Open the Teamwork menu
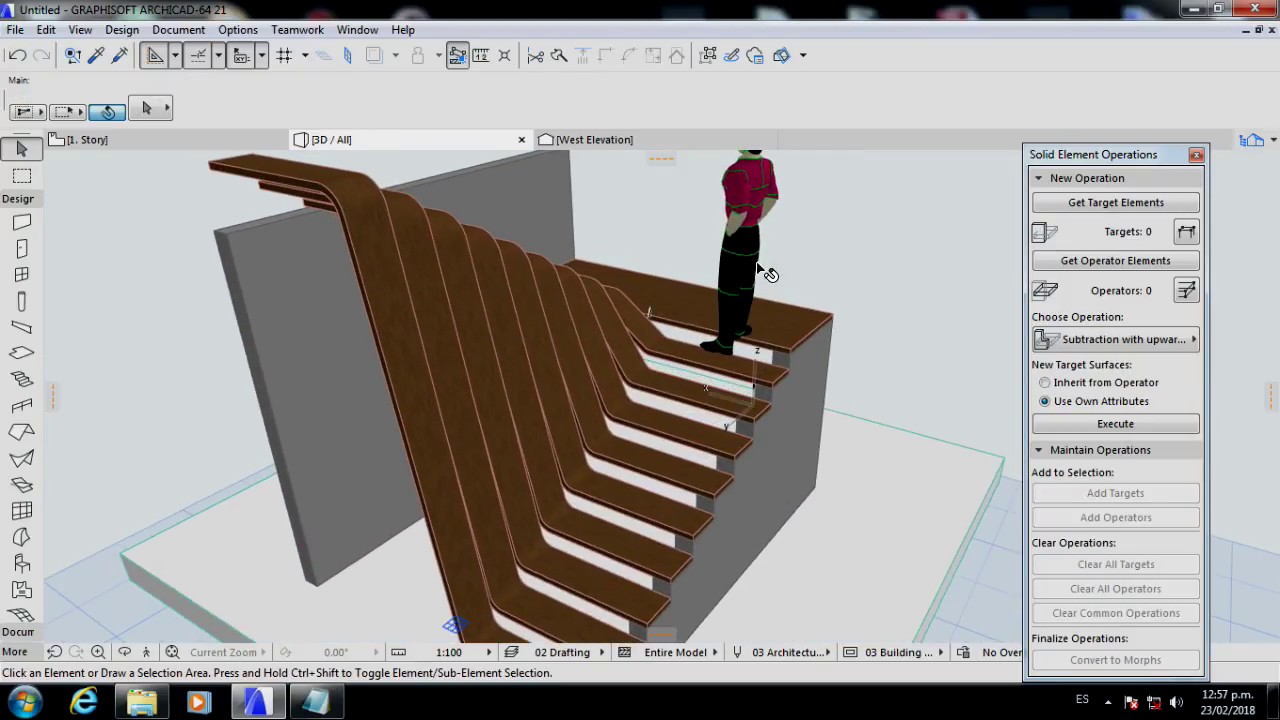This screenshot has width=1280, height=720. point(297,30)
